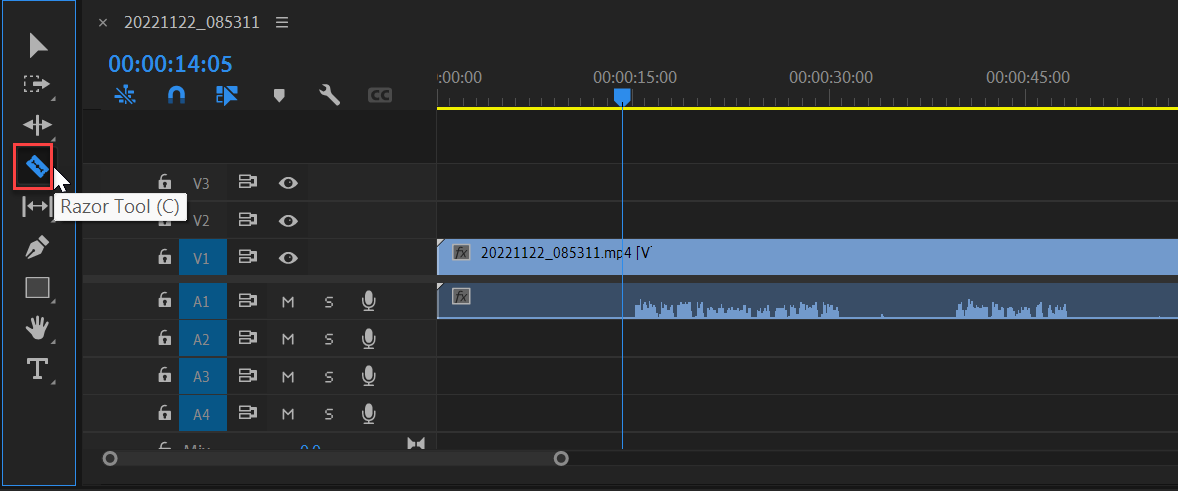Click the V3 track label
This screenshot has height=491, width=1178.
point(201,183)
